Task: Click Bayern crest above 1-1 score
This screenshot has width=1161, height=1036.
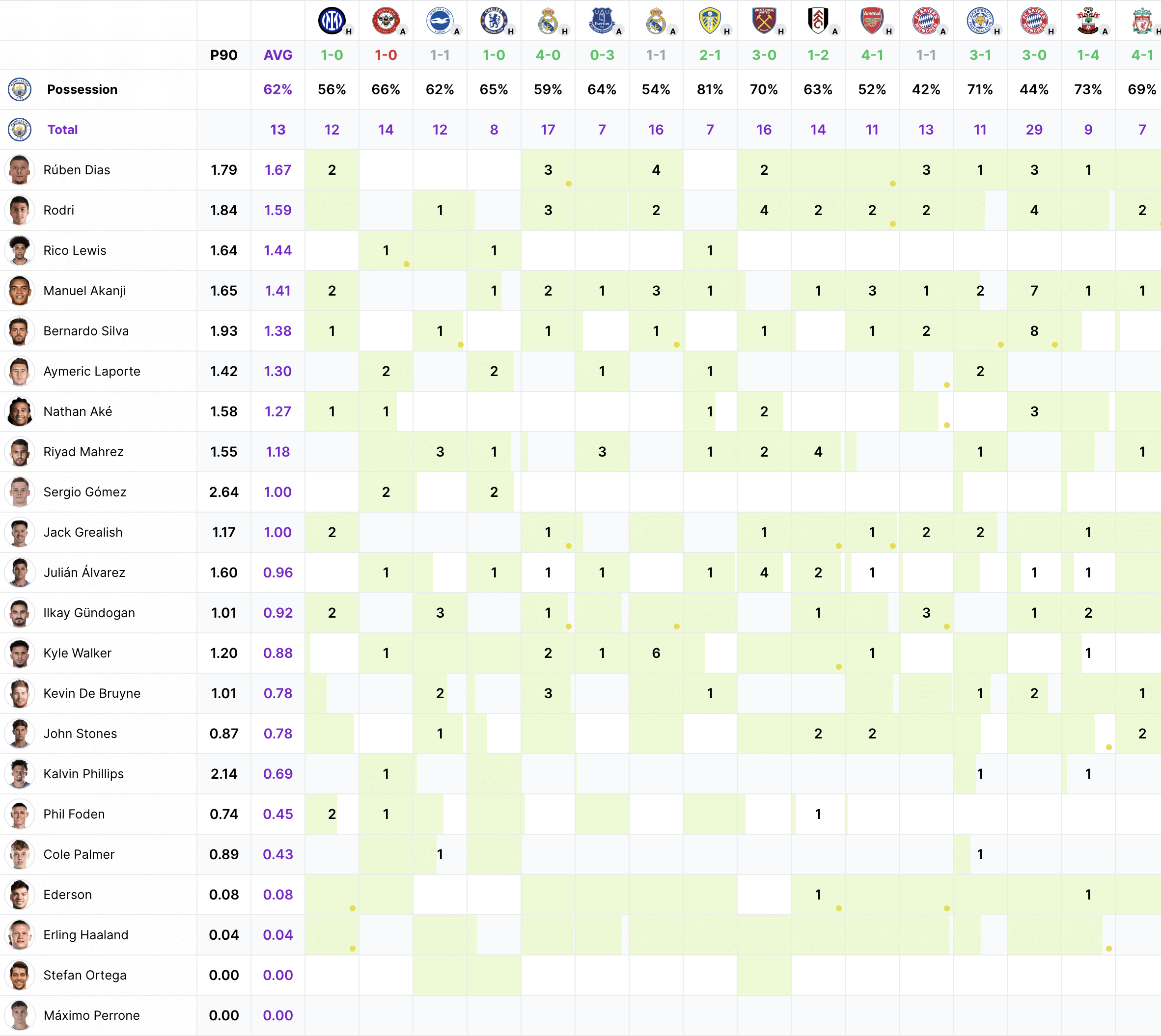Action: 926,21
